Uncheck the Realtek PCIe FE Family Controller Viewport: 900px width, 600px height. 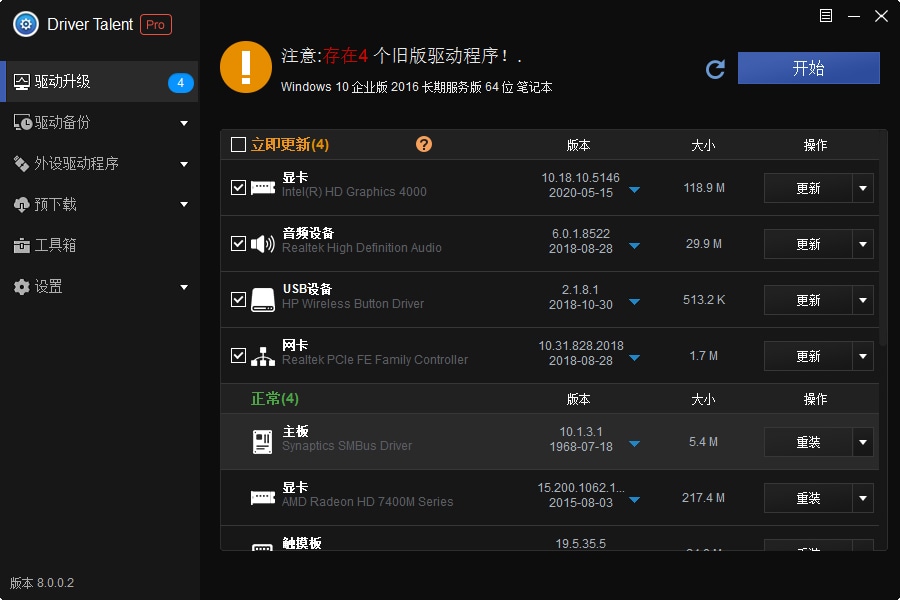[238, 355]
